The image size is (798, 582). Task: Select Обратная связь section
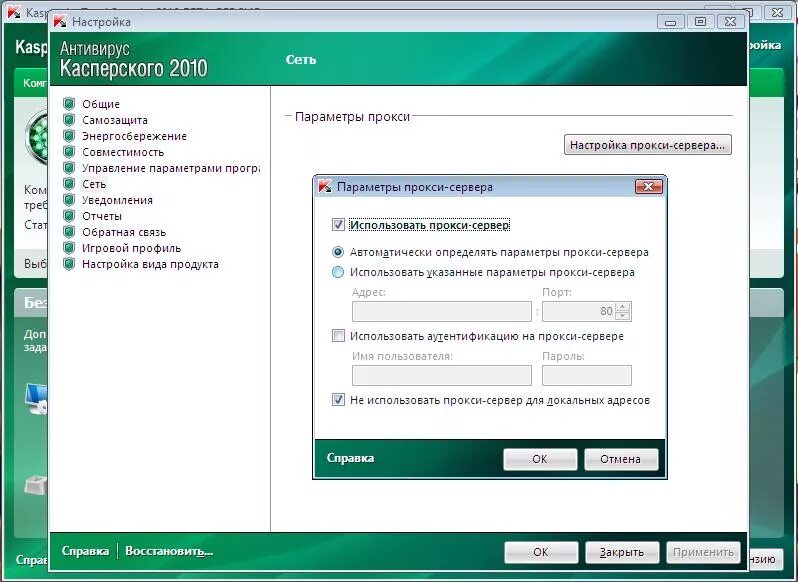pyautogui.click(x=124, y=232)
